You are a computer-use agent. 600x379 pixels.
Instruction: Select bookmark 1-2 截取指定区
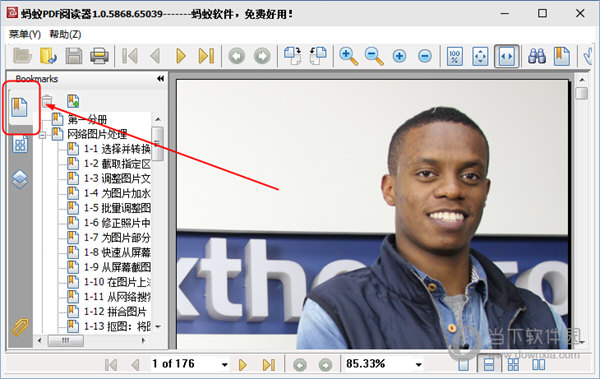pos(117,163)
